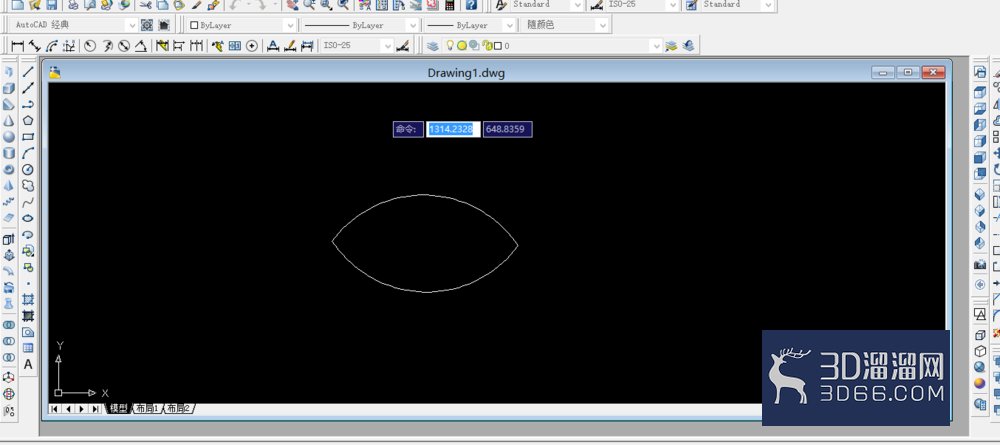Click the Linear dimension tool
This screenshot has height=445, width=1000.
(x=18, y=46)
